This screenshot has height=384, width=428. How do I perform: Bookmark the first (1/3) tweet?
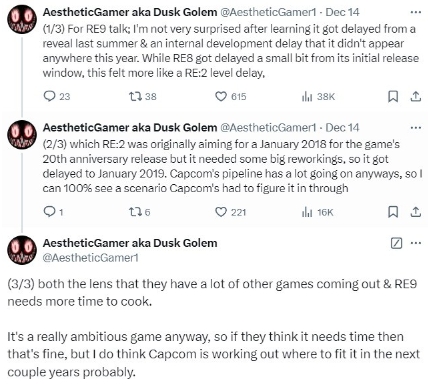[393, 97]
